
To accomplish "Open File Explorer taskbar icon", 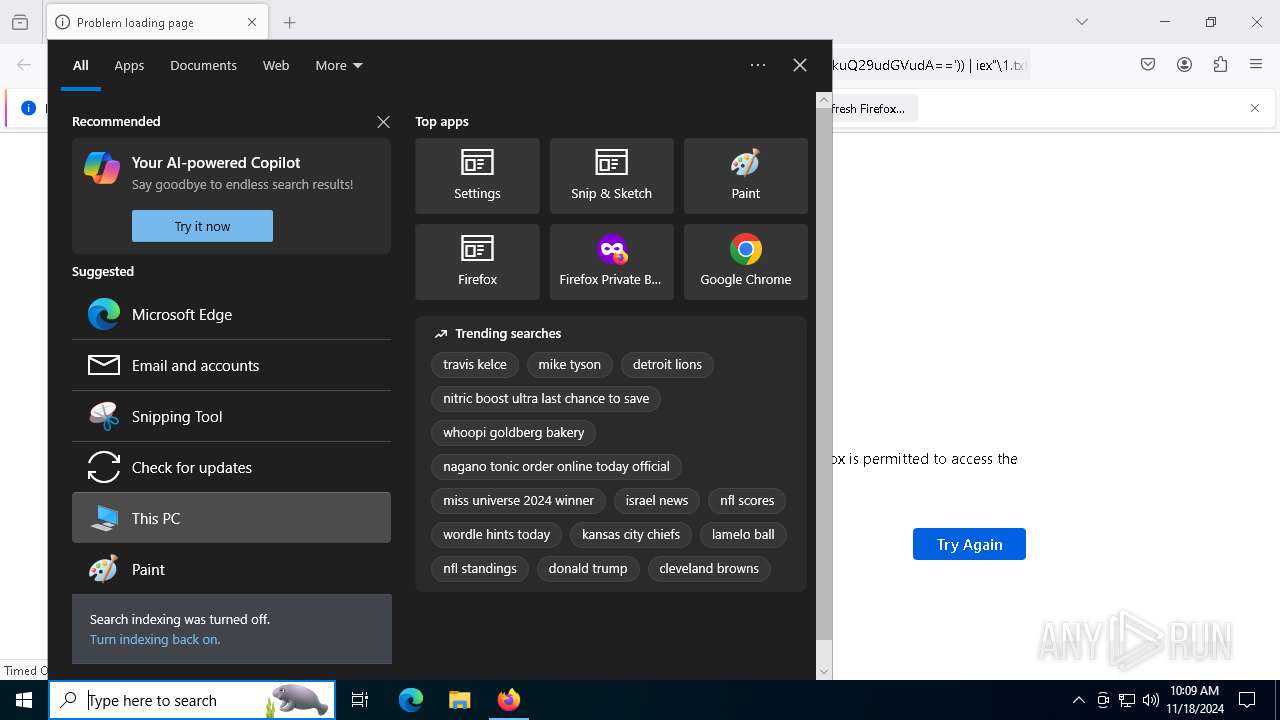I will point(459,700).
